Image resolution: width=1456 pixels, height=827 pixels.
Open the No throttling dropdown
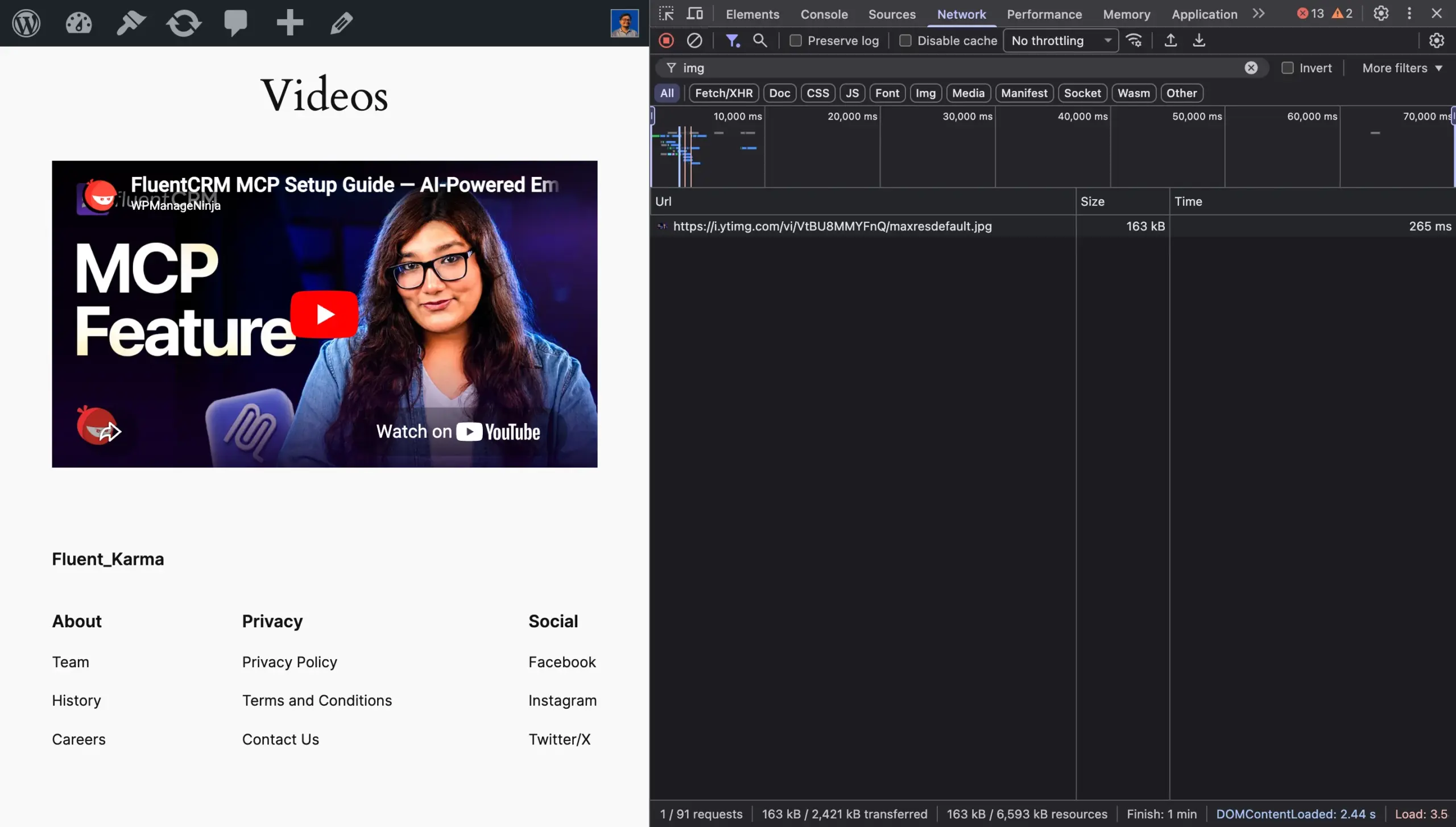[1061, 40]
